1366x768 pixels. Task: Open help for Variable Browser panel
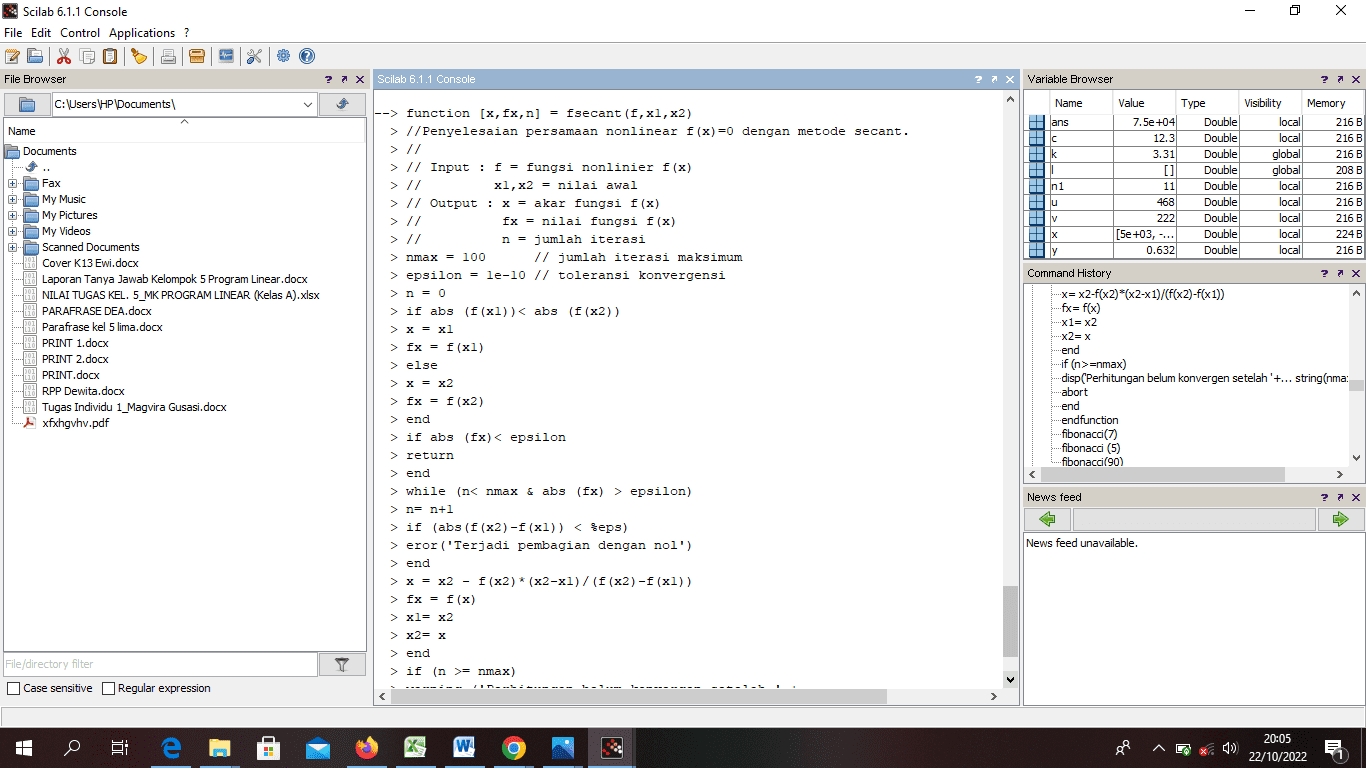pos(1324,79)
